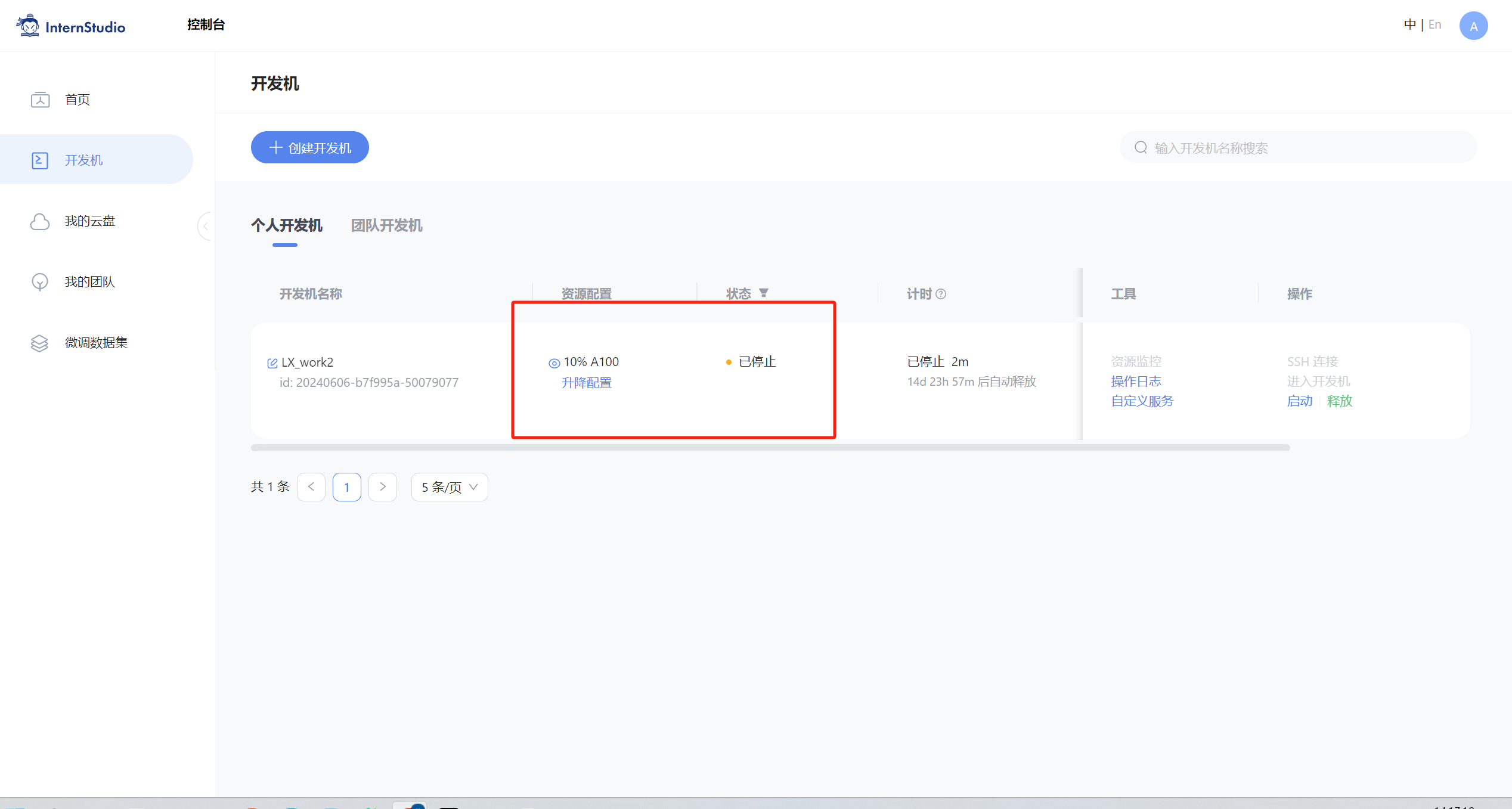Expand the 5 条/页 page size dropdown
The width and height of the screenshot is (1512, 809).
450,487
